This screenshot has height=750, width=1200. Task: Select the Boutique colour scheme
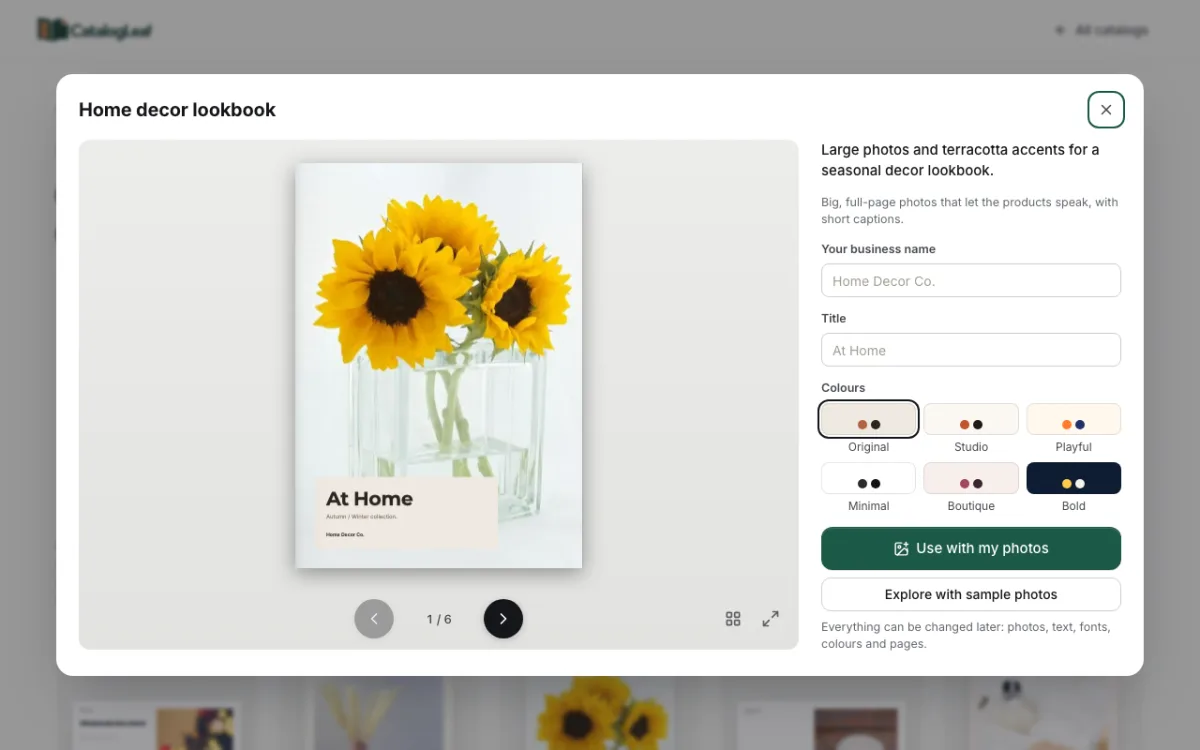pyautogui.click(x=971, y=478)
